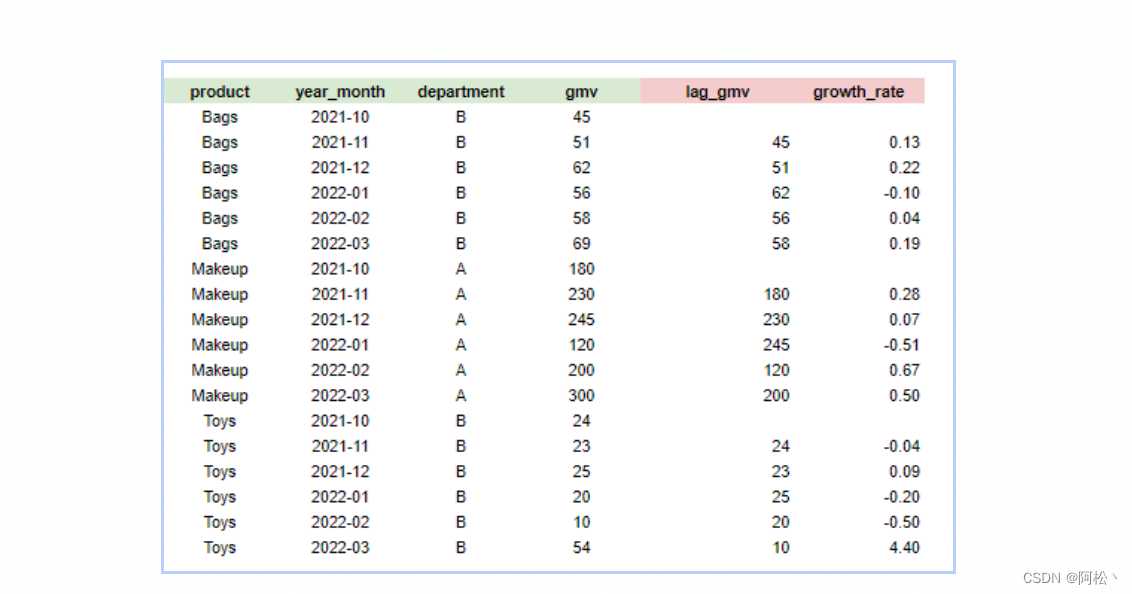Select year_month 2021-11 in Toys row

[340, 446]
